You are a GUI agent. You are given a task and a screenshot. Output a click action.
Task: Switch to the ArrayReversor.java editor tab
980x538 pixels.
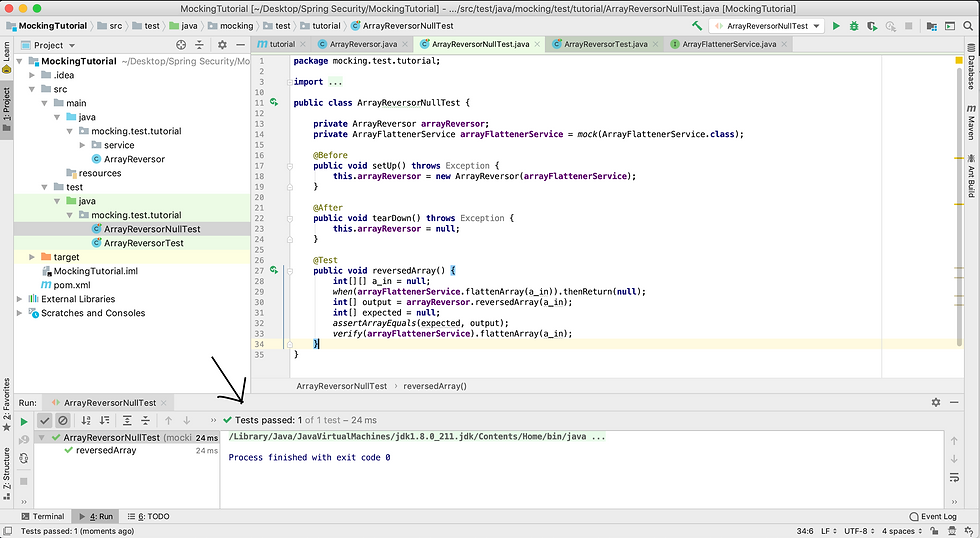pos(362,44)
